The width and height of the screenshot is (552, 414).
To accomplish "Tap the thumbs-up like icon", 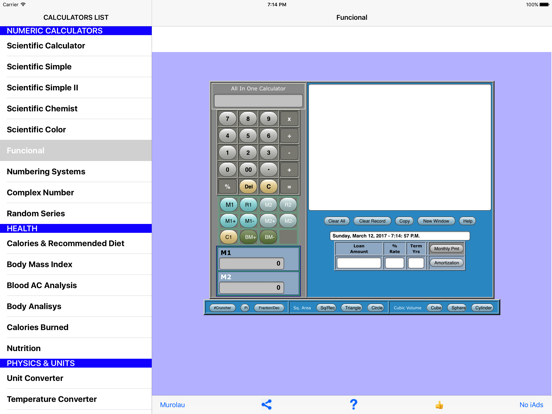I will click(x=439, y=405).
